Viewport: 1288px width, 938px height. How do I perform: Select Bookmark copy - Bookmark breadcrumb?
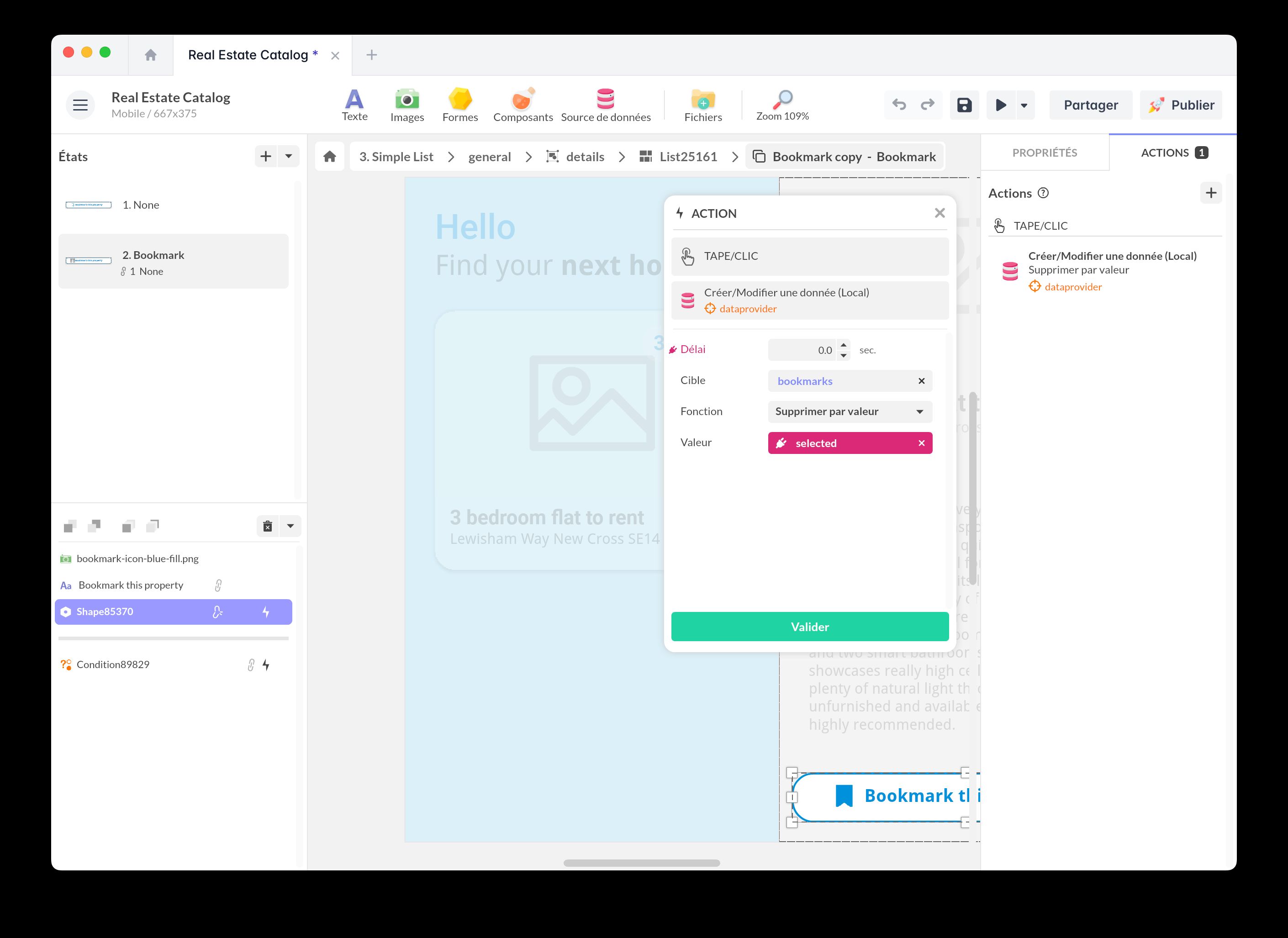click(844, 157)
